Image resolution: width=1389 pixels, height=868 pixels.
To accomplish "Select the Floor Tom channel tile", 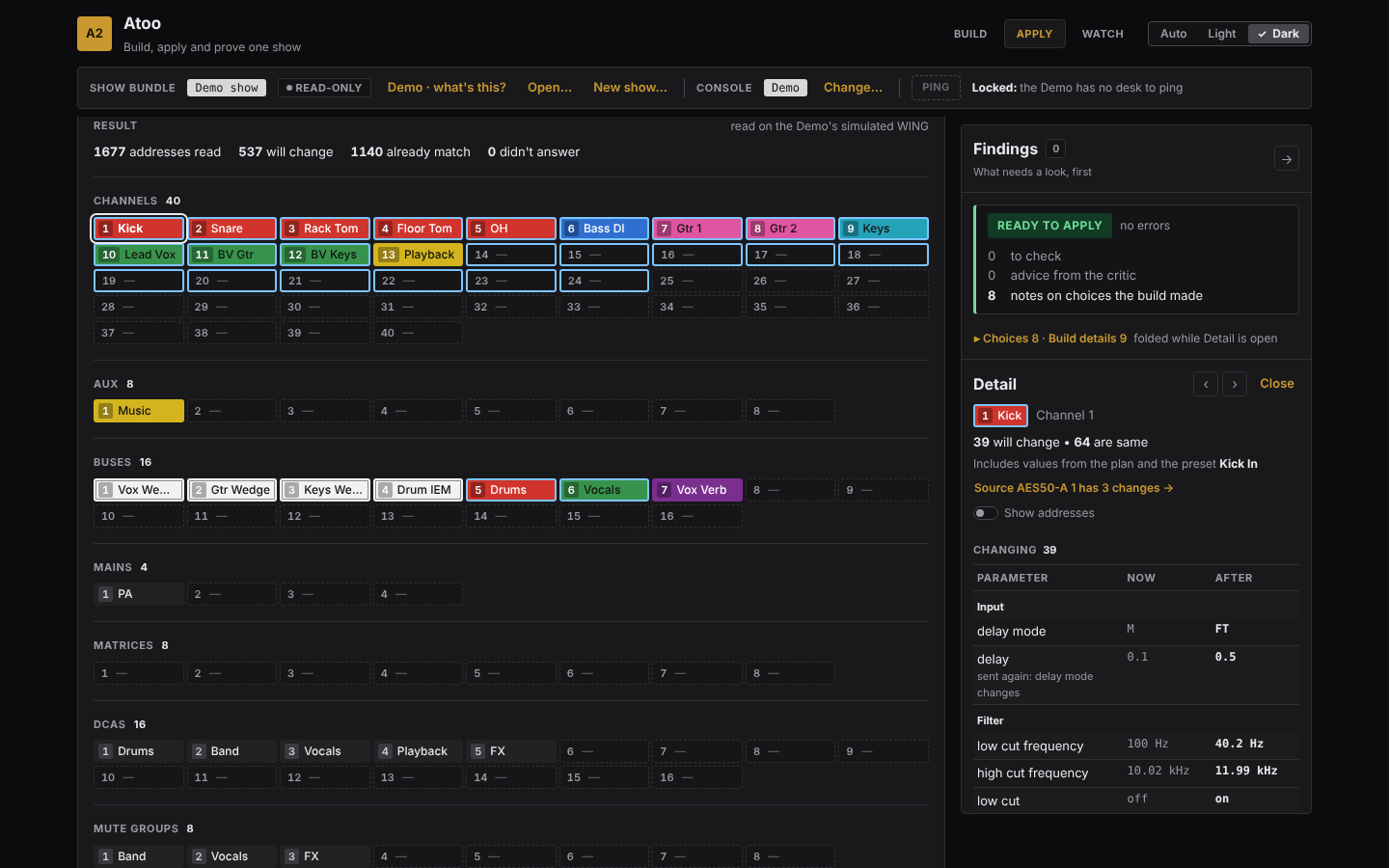I will click(x=418, y=229).
